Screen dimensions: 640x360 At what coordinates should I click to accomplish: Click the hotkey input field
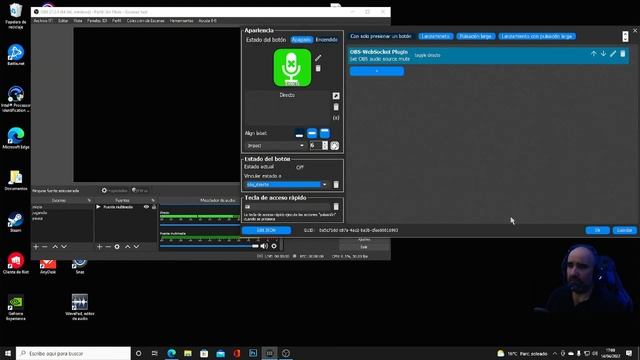point(287,207)
